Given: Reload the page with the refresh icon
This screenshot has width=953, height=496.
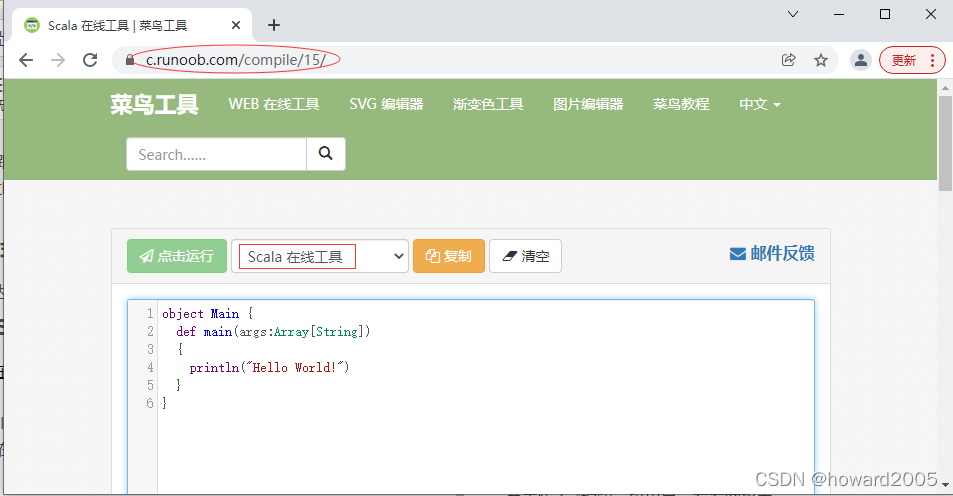Looking at the screenshot, I should (90, 60).
